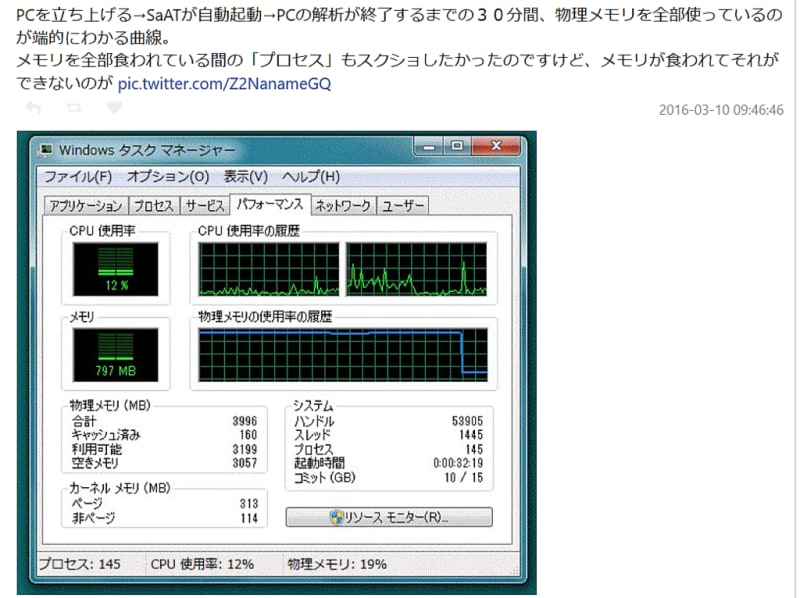Click the 非ページ value 114
This screenshot has width=800, height=598.
tap(249, 518)
